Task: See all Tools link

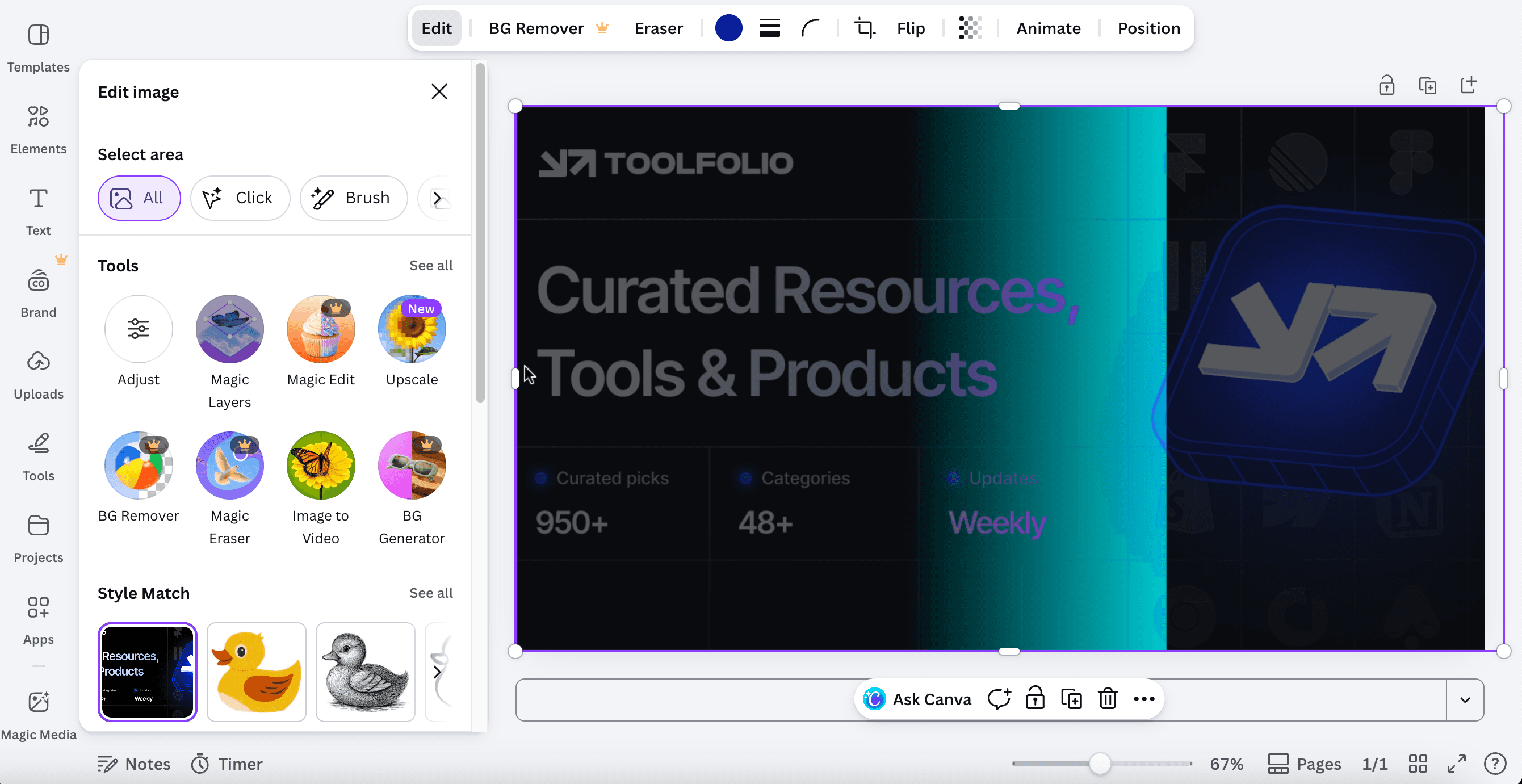Action: pos(431,265)
